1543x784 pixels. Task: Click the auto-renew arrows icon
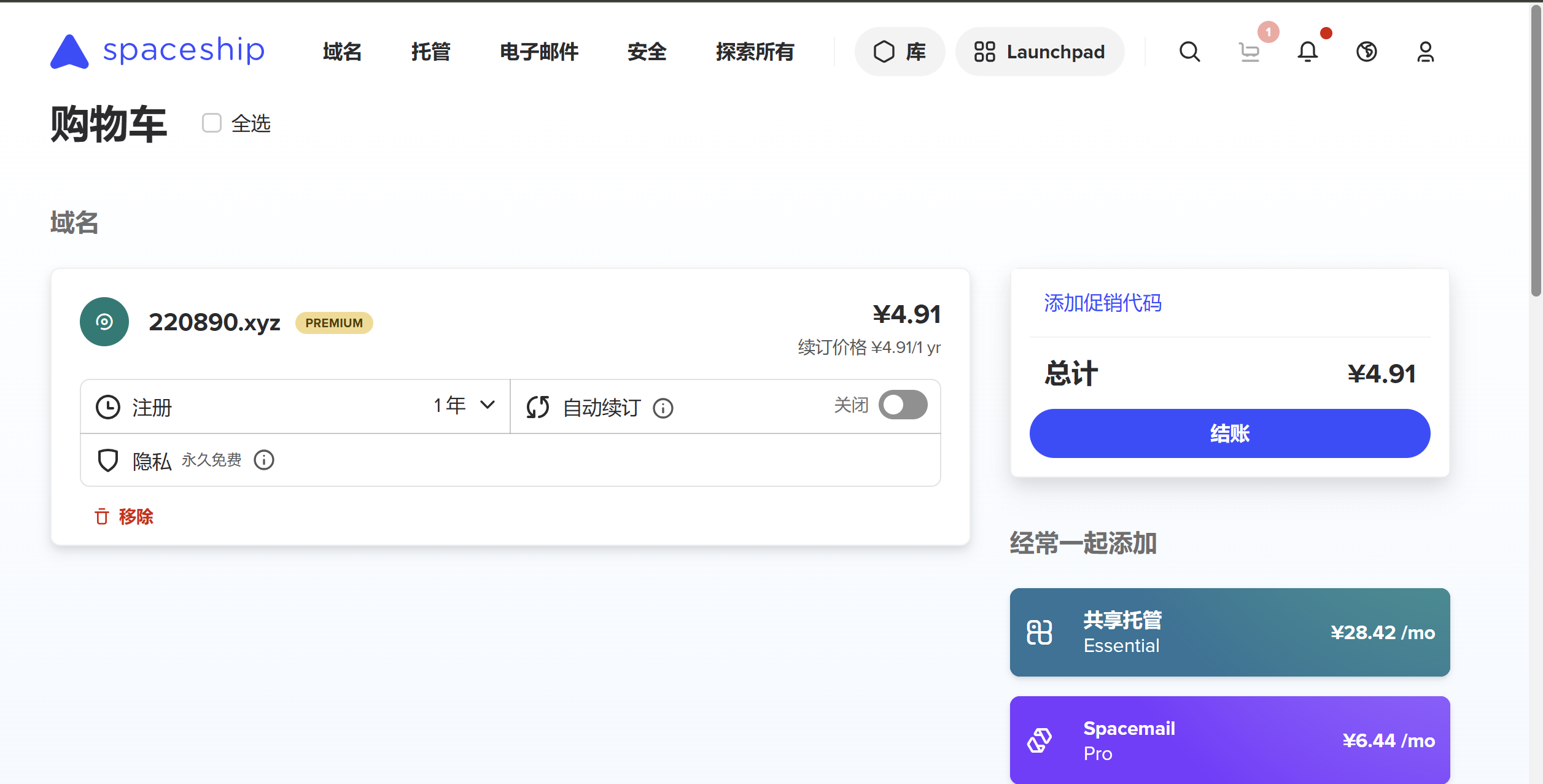click(x=538, y=407)
